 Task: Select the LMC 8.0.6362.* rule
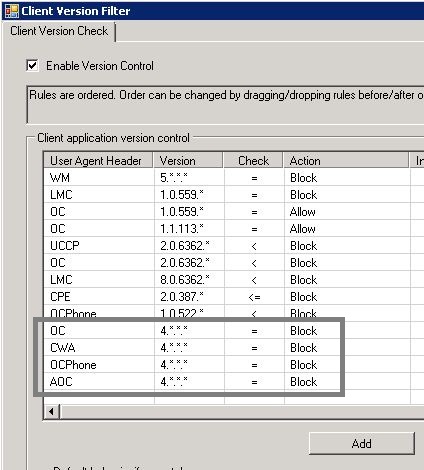pos(233,280)
